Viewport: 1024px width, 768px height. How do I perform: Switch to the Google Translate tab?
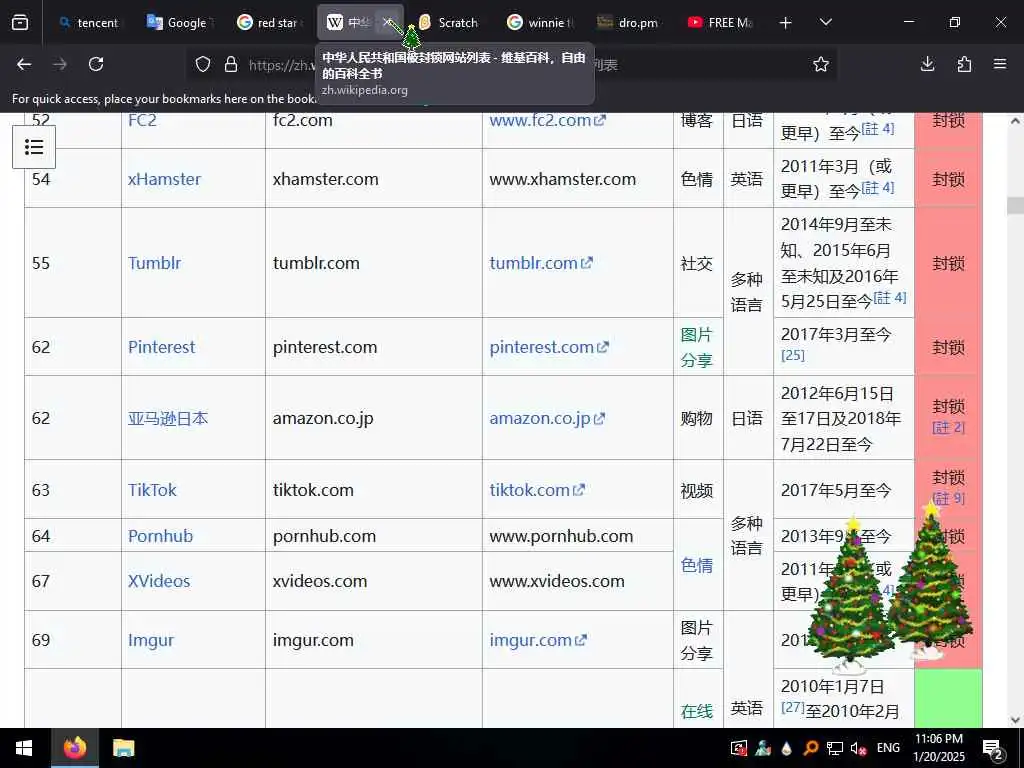178,23
